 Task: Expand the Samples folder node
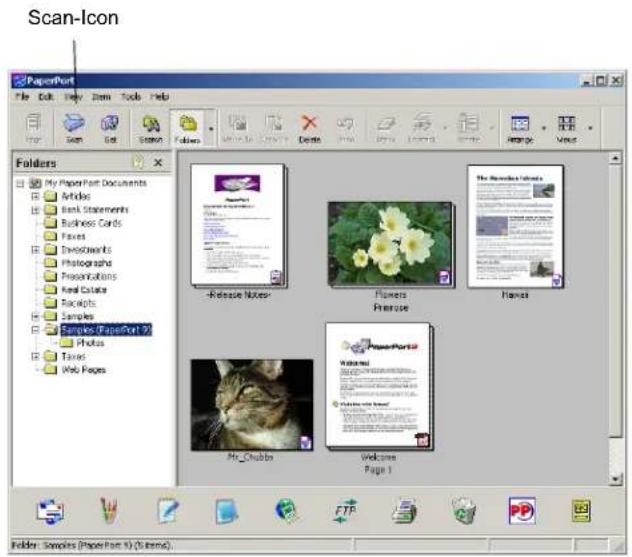click(35, 316)
